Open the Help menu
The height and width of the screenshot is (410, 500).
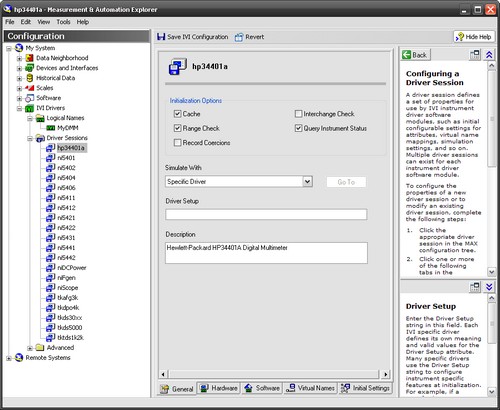click(x=83, y=22)
